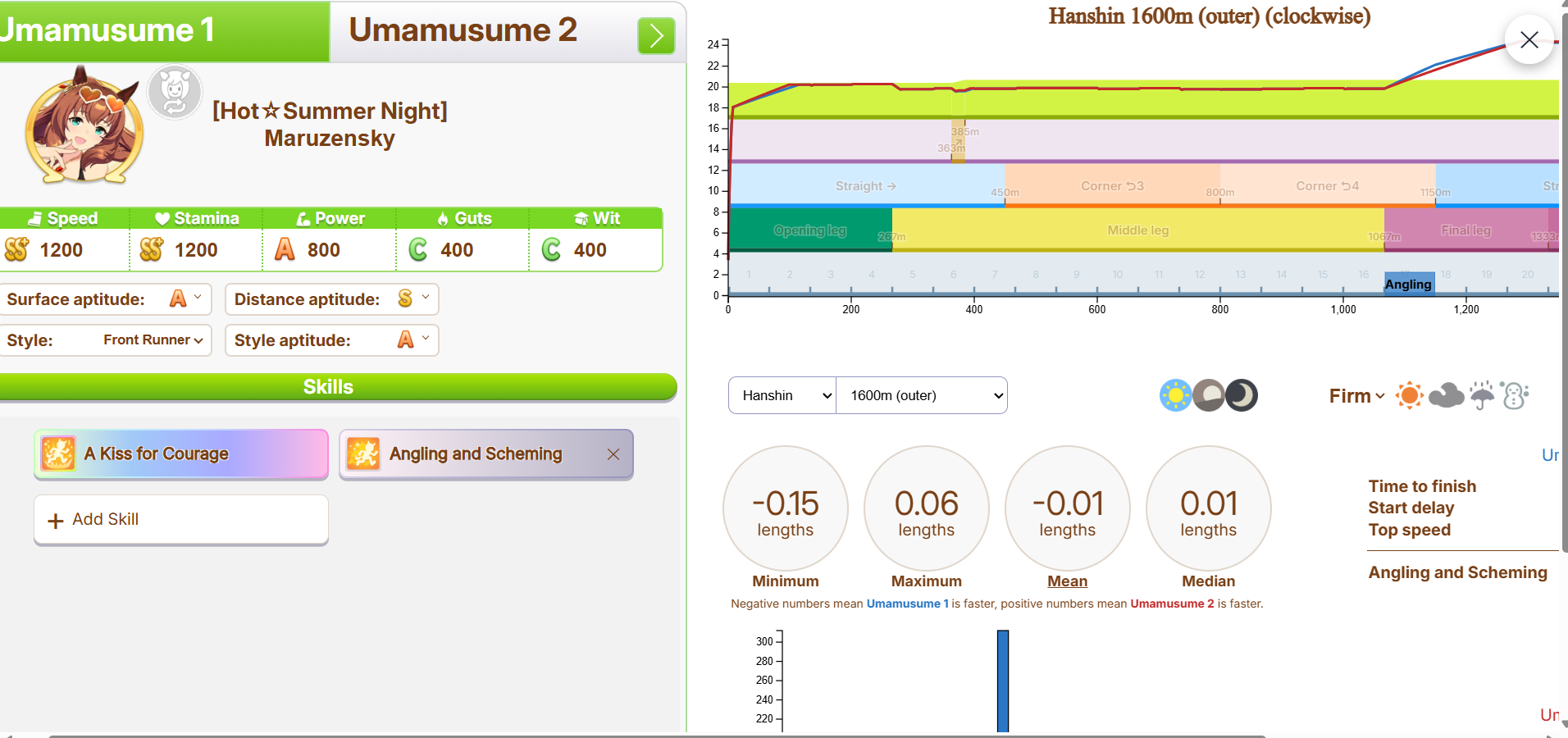
Task: Close the chart panel with the X button
Action: tap(1529, 39)
